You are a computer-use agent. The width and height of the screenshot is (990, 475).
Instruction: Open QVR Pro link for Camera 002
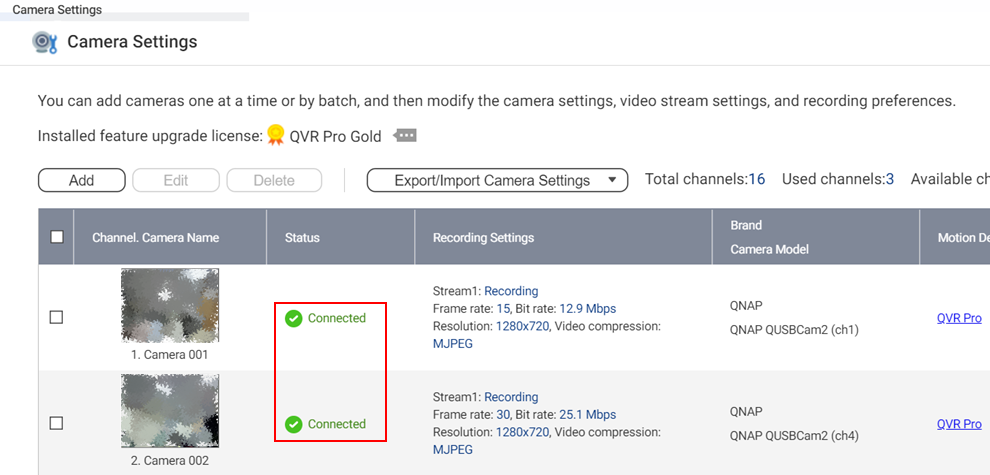(959, 424)
